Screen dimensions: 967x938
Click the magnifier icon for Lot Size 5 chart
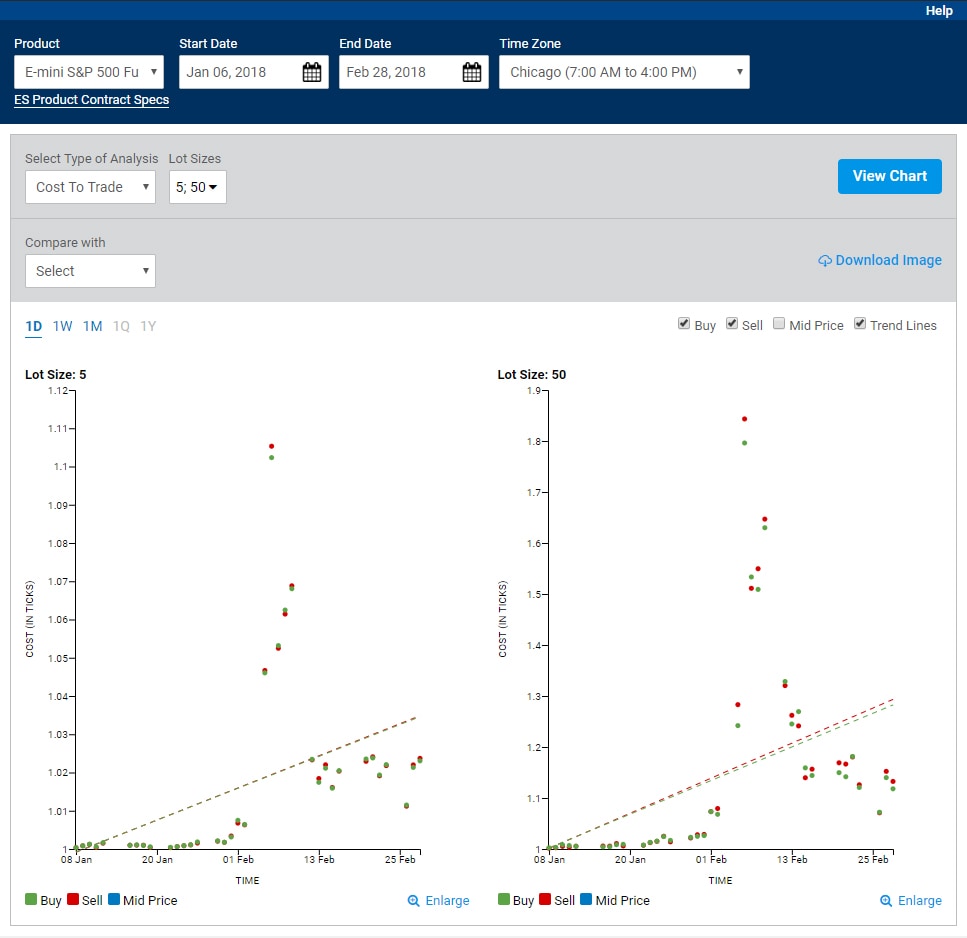pos(414,901)
